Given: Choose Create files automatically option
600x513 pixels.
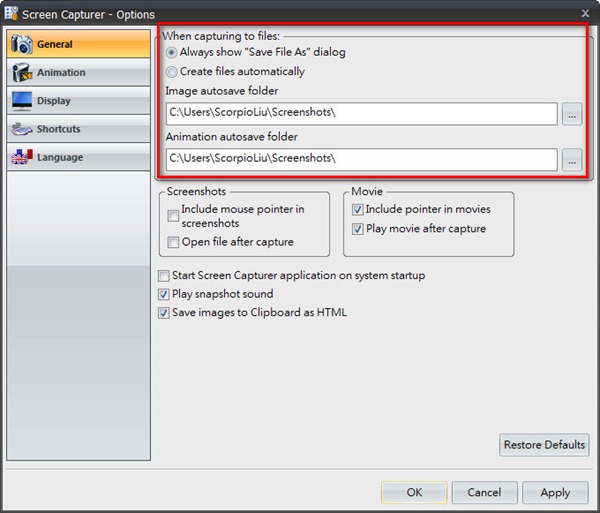Looking at the screenshot, I should pos(171,72).
